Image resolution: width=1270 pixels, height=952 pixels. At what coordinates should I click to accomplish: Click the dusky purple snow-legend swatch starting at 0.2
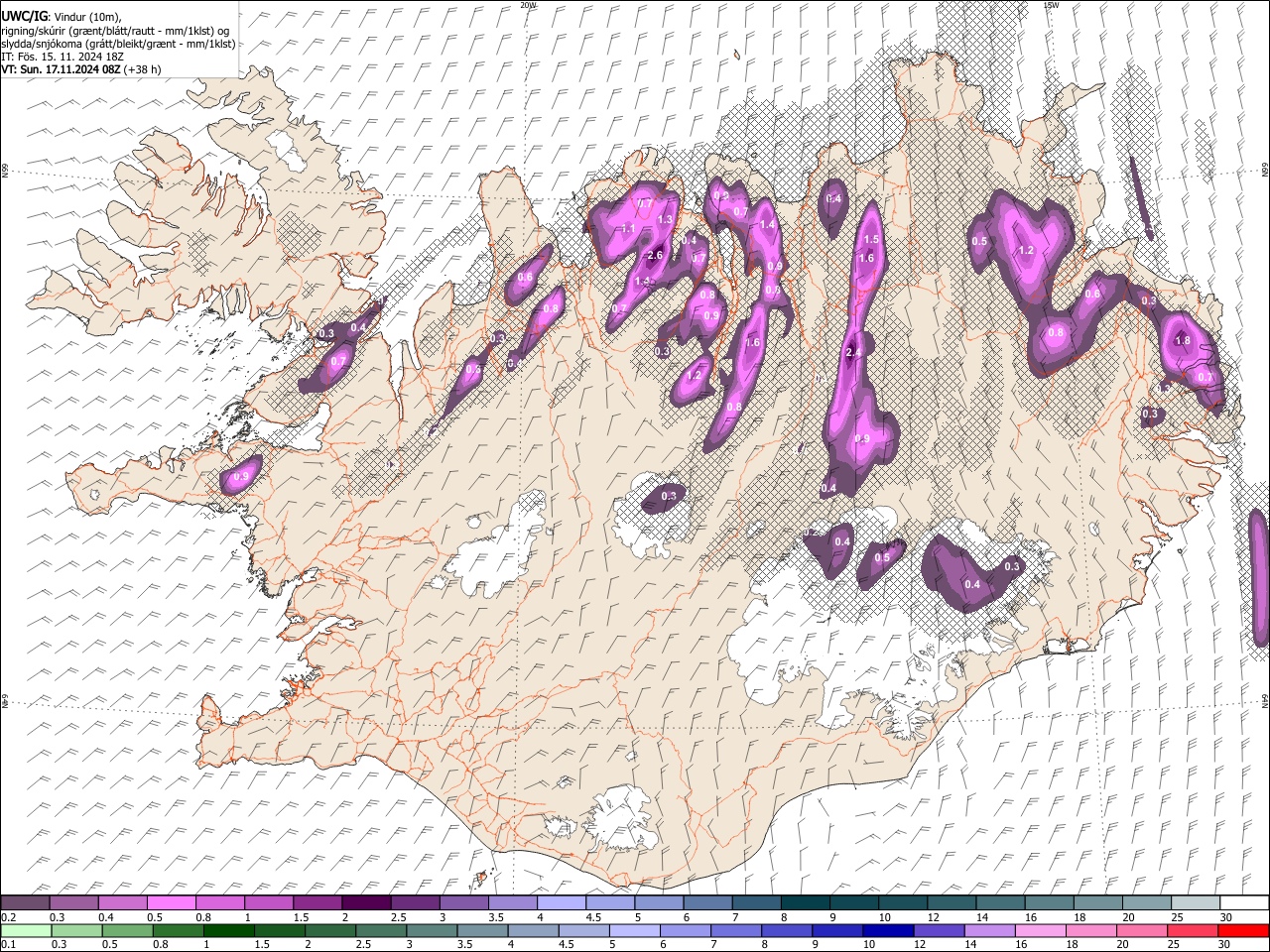click(x=26, y=902)
